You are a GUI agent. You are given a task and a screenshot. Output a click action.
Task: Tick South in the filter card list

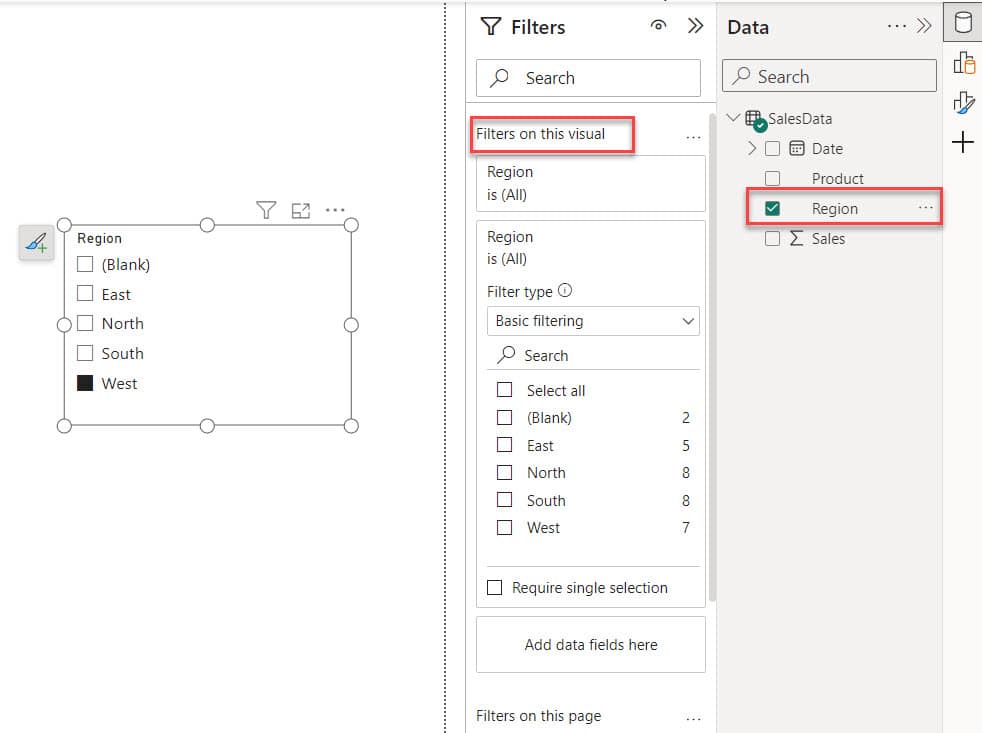point(504,500)
